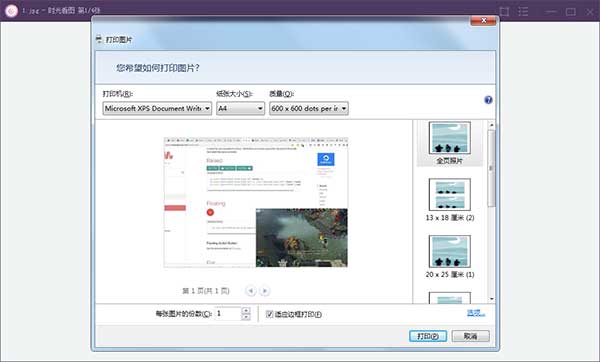Decrease number of copies with down arrow
The height and width of the screenshot is (362, 600).
[246, 317]
